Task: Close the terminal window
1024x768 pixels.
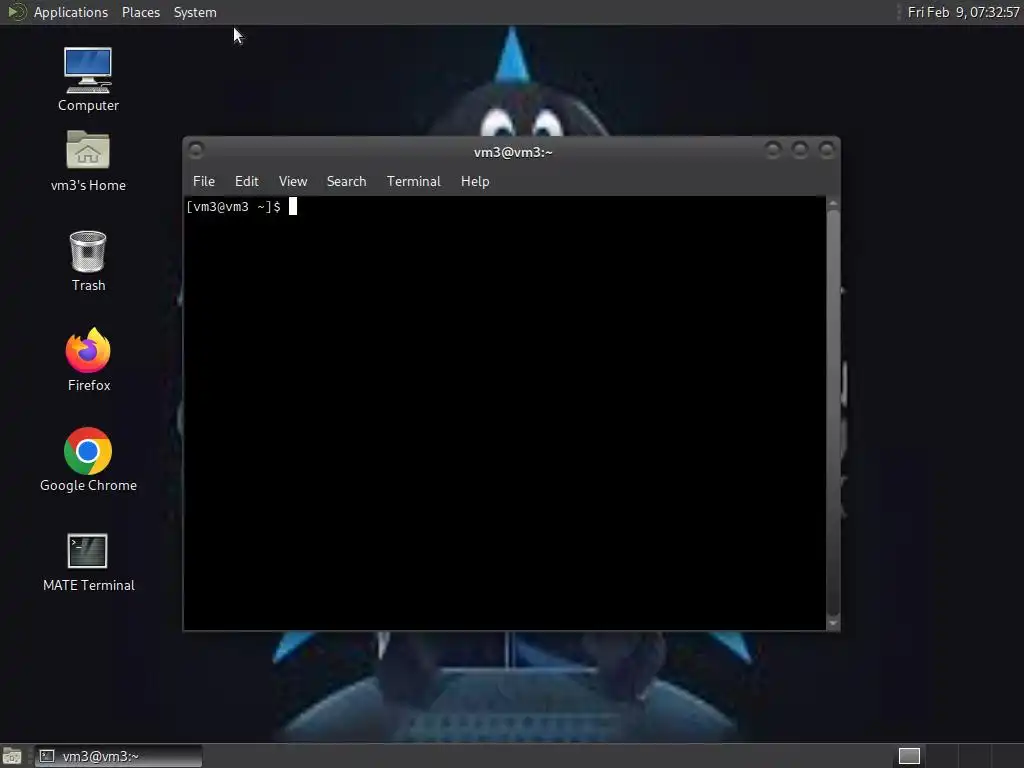Action: 826,150
